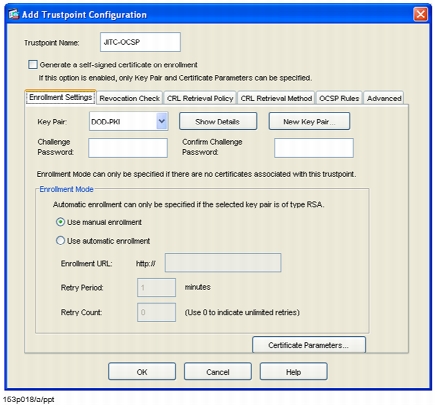Open the Advanced tab

point(384,98)
